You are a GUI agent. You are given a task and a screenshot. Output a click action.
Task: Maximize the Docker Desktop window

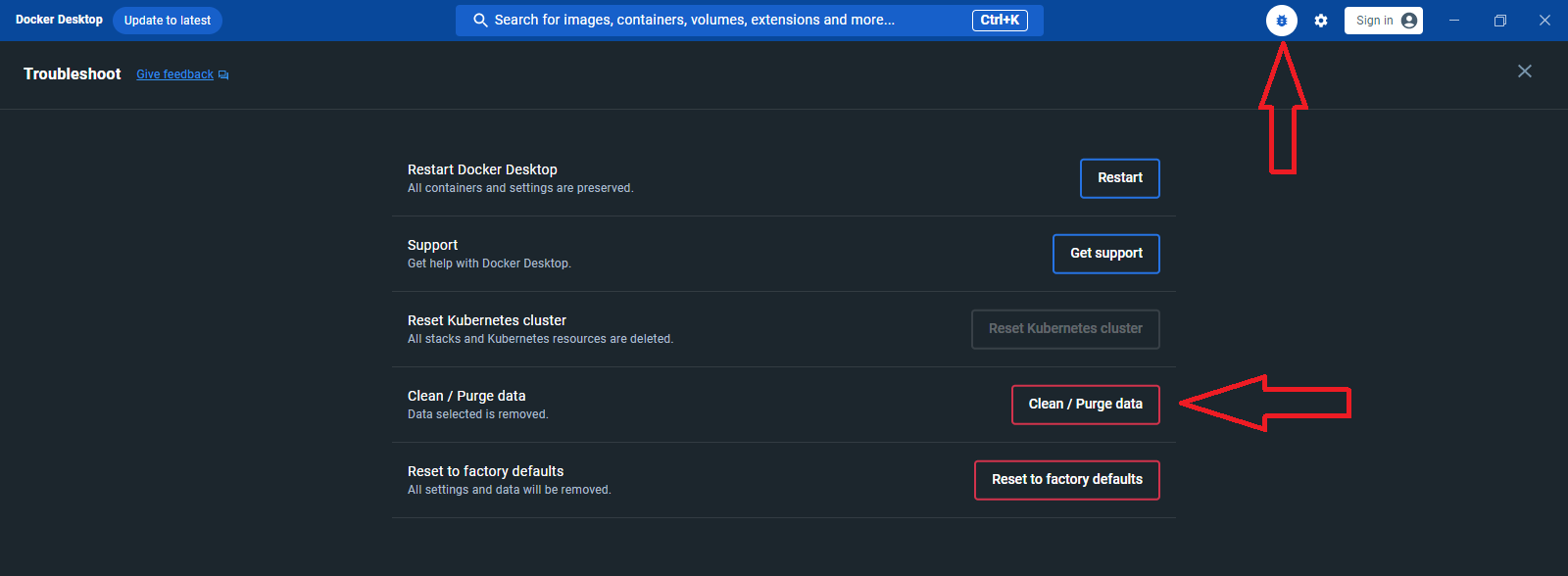1499,21
